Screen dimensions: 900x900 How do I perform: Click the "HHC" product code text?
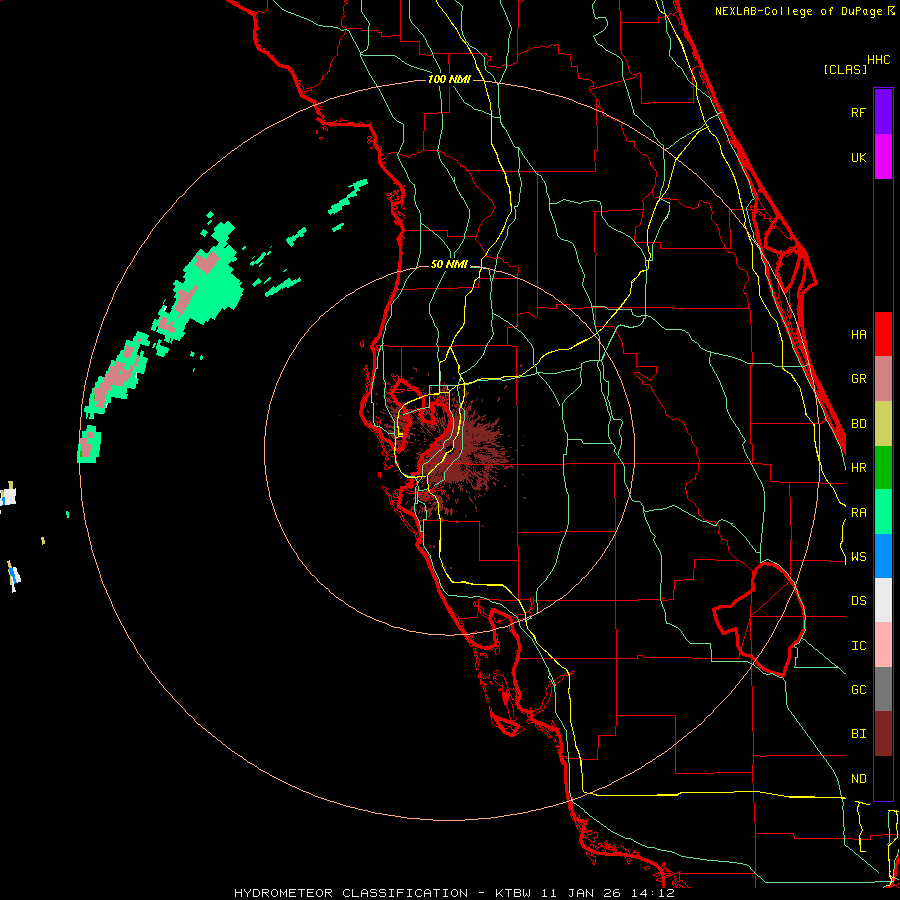tap(878, 60)
